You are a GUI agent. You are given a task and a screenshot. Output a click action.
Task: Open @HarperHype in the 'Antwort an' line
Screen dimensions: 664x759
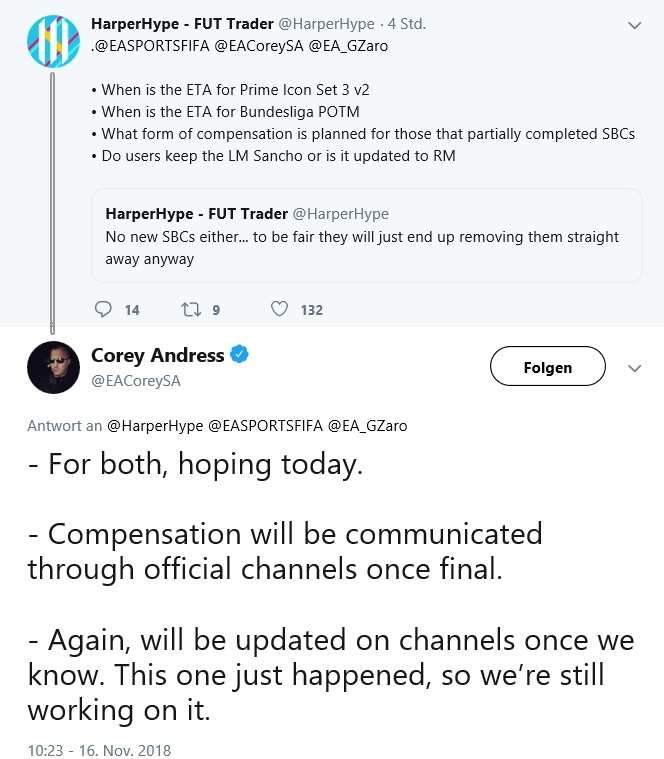pyautogui.click(x=154, y=425)
